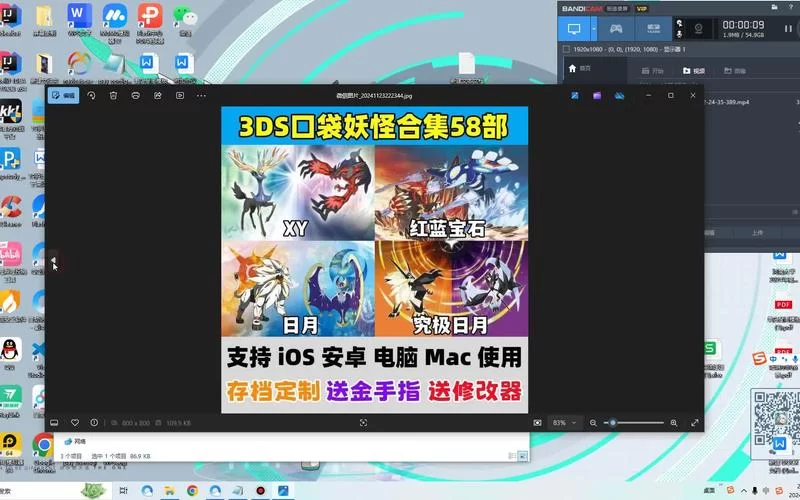Open Chrome from the taskbar
Image resolution: width=800 pixels, height=500 pixels.
192,491
